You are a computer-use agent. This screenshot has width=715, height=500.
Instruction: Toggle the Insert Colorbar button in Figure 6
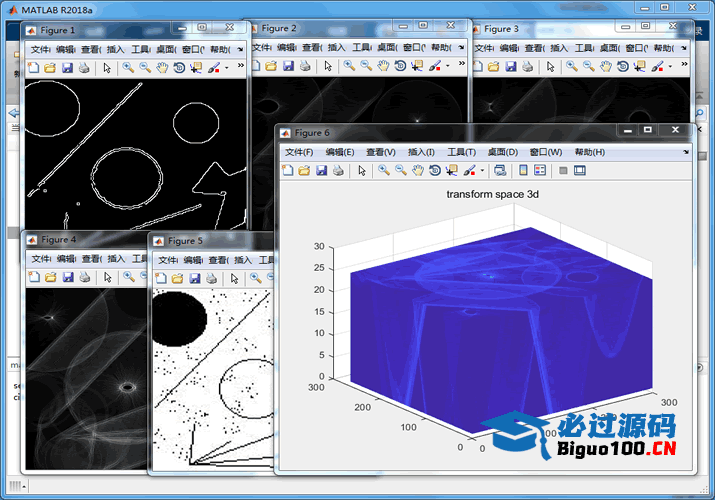point(523,171)
